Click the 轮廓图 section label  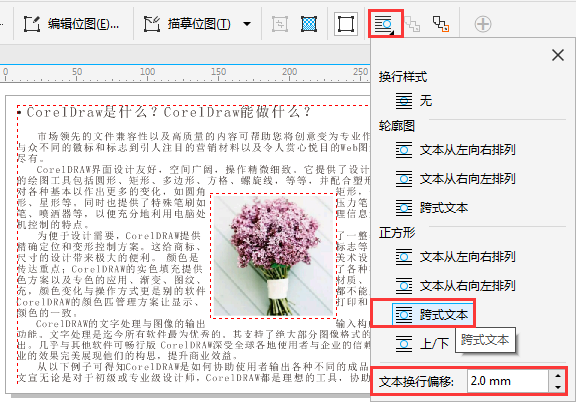[x=397, y=126]
